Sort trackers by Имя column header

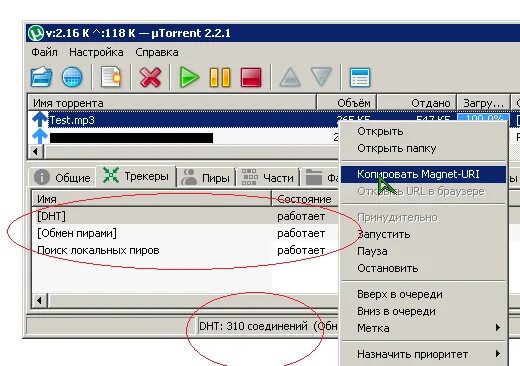pos(151,199)
